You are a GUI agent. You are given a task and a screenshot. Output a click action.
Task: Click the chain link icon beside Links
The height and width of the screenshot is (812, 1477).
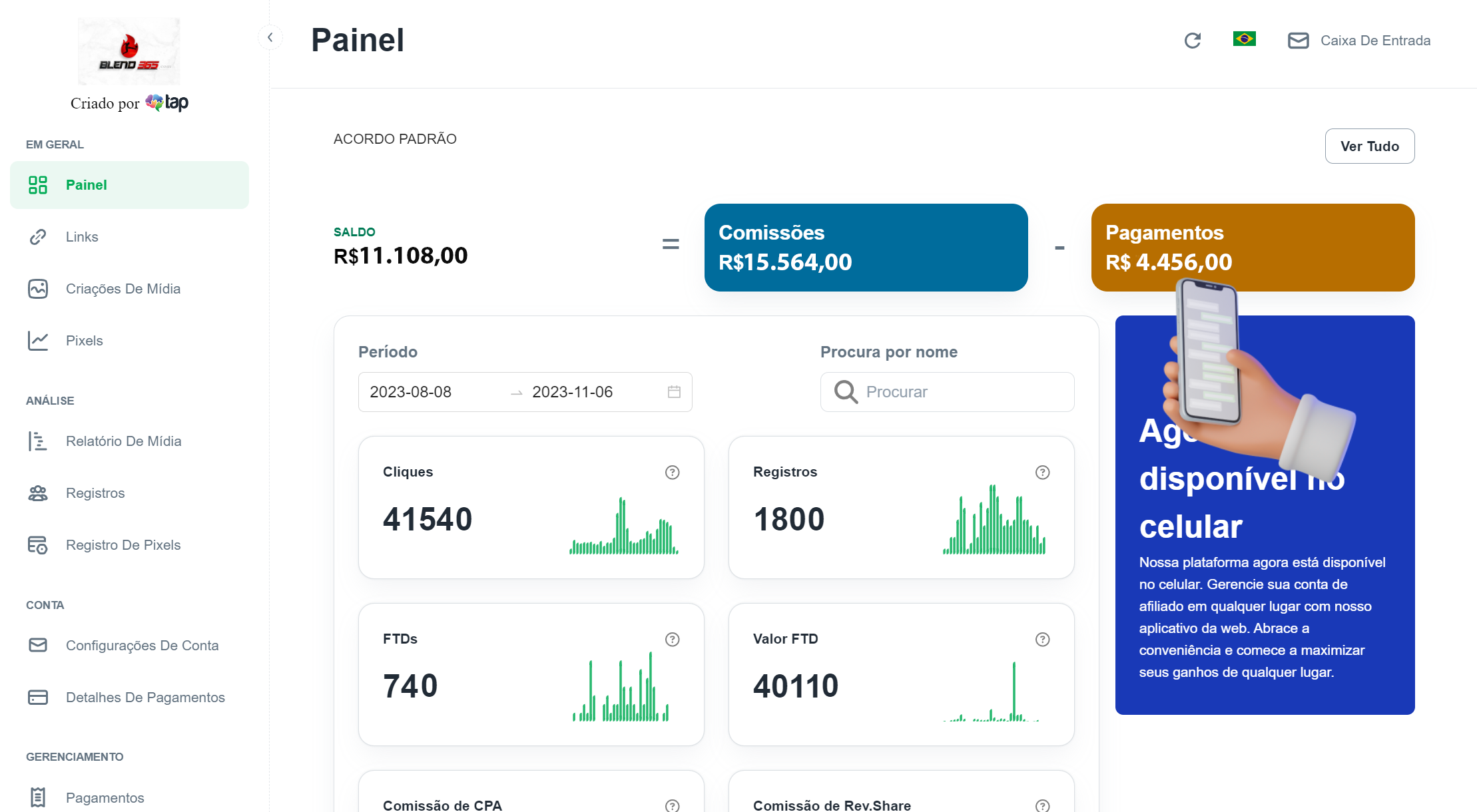pyautogui.click(x=38, y=237)
